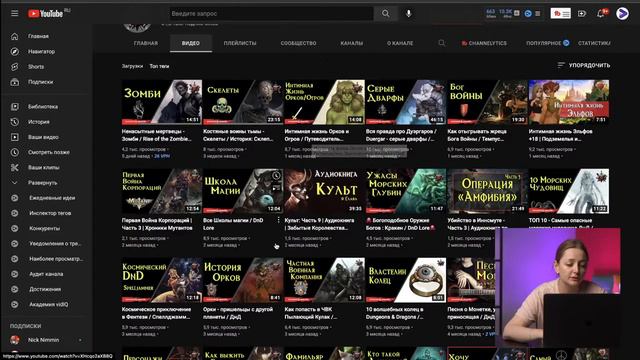Focus the Введите запрос search field
640x360 pixels.
pyautogui.click(x=271, y=13)
